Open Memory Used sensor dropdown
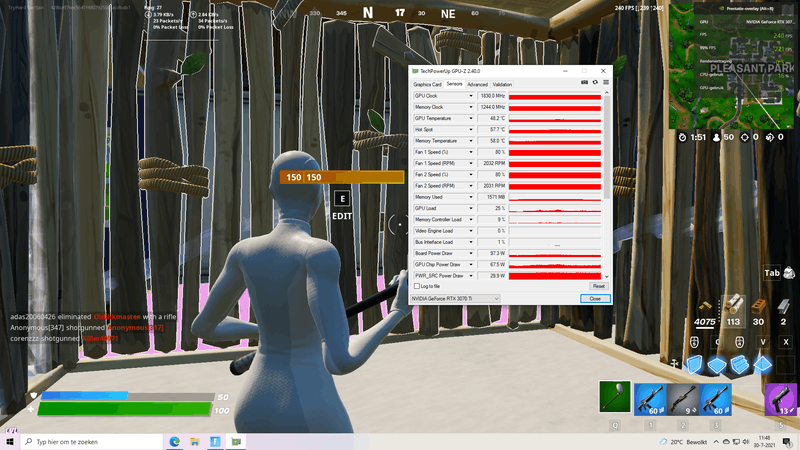This screenshot has height=450, width=800. click(x=470, y=197)
